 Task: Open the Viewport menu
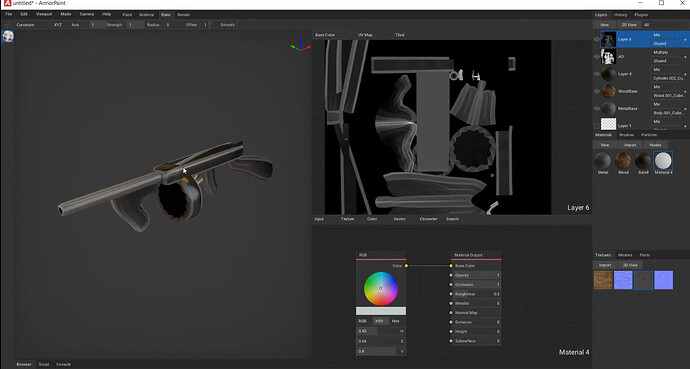click(x=44, y=15)
